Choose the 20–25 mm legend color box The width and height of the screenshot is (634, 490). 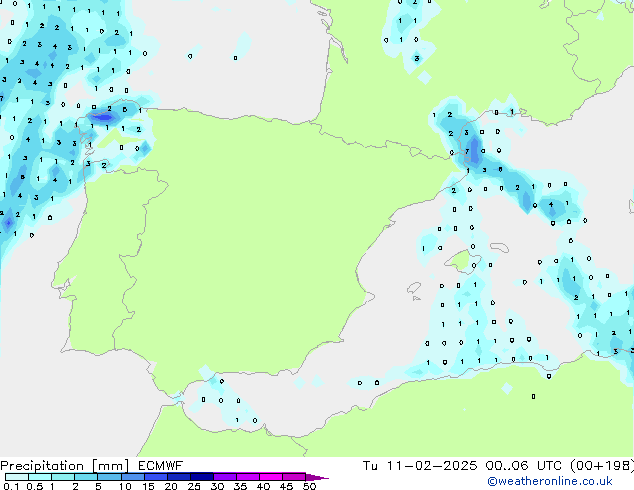(x=178, y=477)
